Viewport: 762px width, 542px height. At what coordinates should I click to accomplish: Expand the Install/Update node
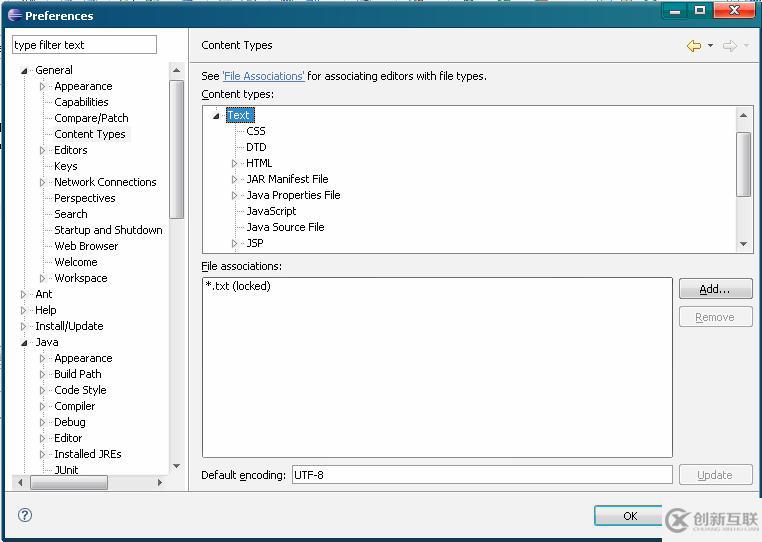coord(23,327)
